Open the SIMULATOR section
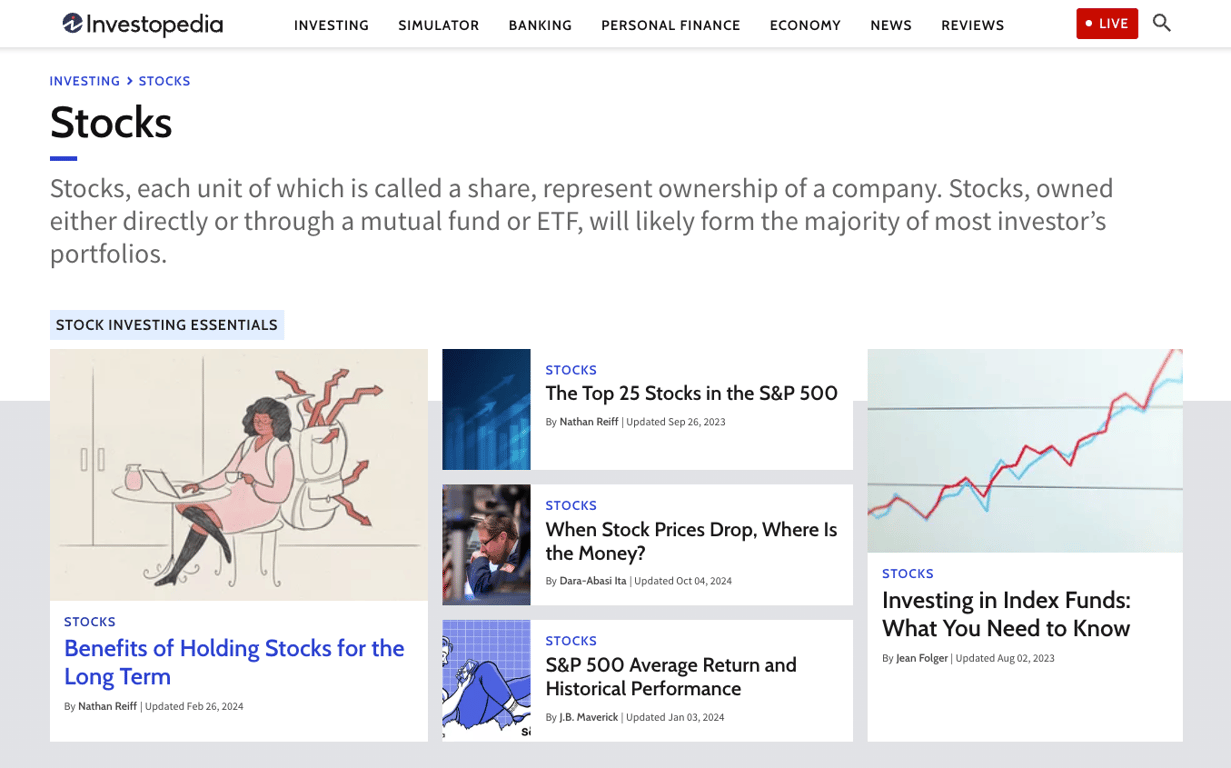 click(438, 25)
